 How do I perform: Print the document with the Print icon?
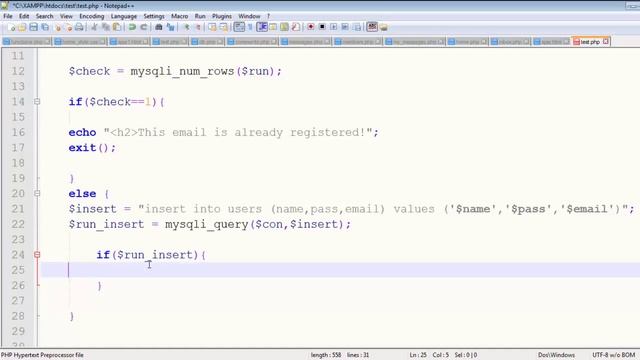pyautogui.click(x=79, y=27)
